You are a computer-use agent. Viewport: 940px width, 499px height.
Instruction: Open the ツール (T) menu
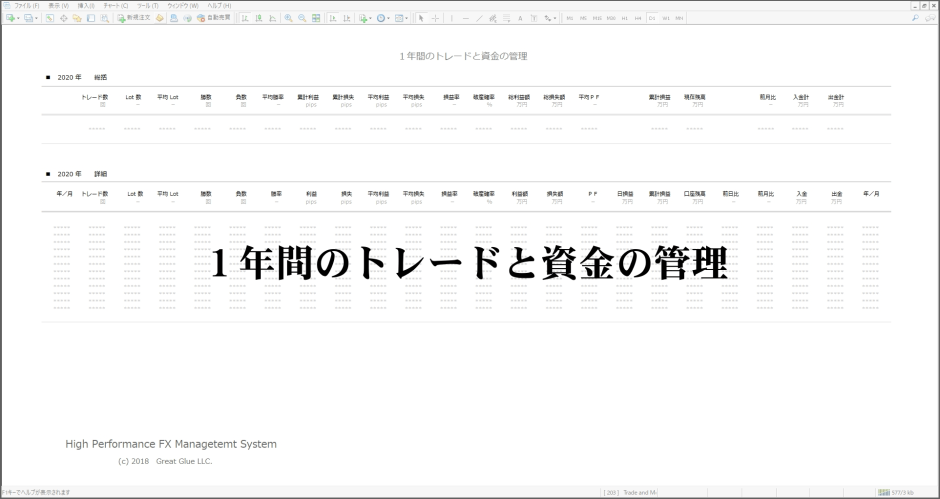tap(147, 5)
